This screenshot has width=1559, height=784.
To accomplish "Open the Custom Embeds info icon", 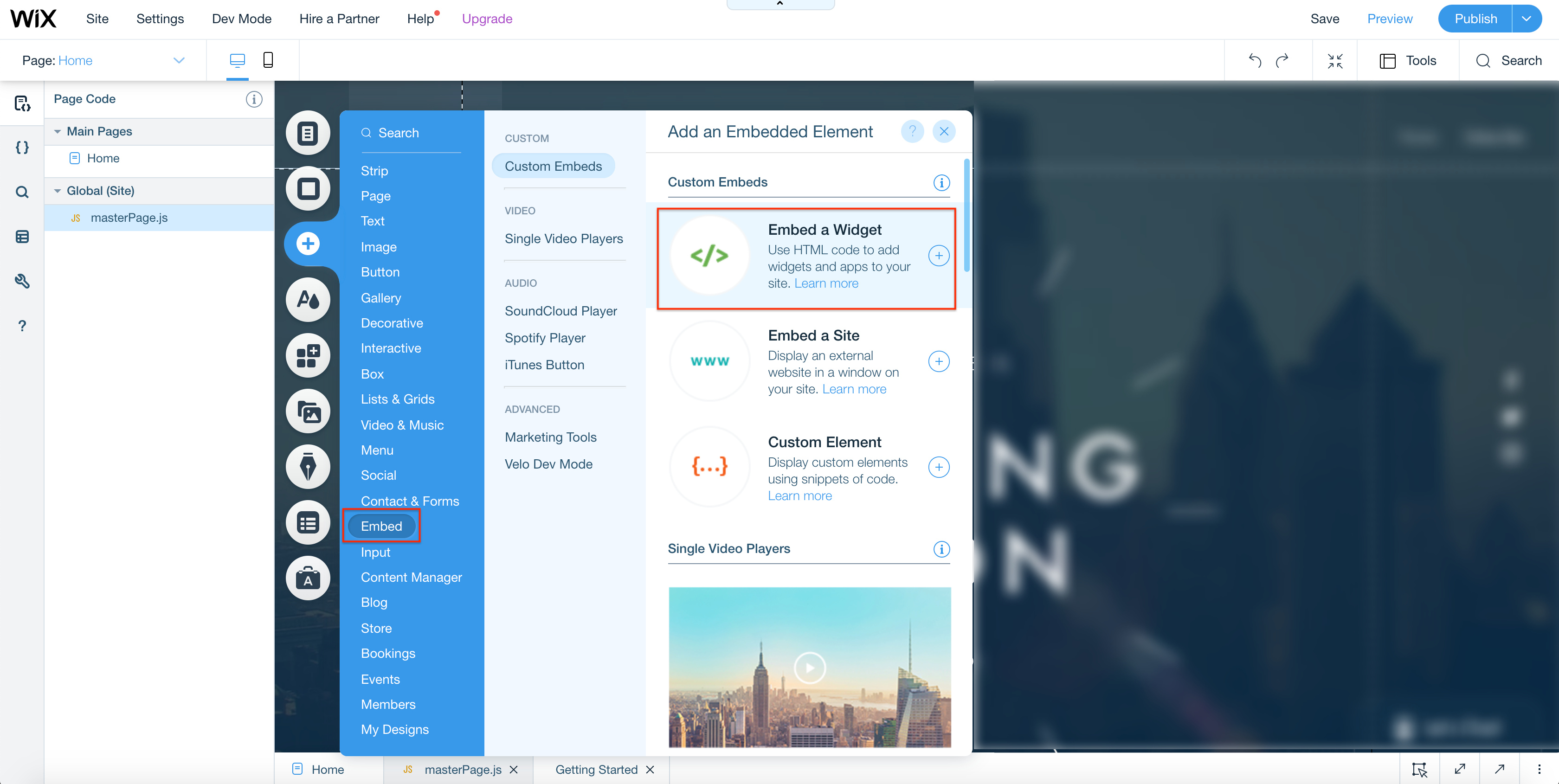I will click(x=941, y=183).
